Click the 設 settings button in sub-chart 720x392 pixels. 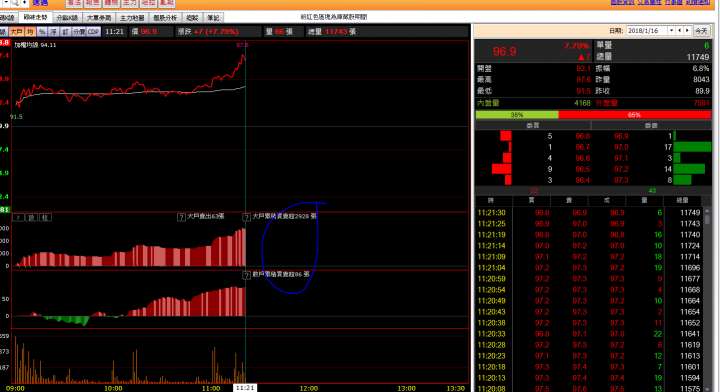(32, 217)
